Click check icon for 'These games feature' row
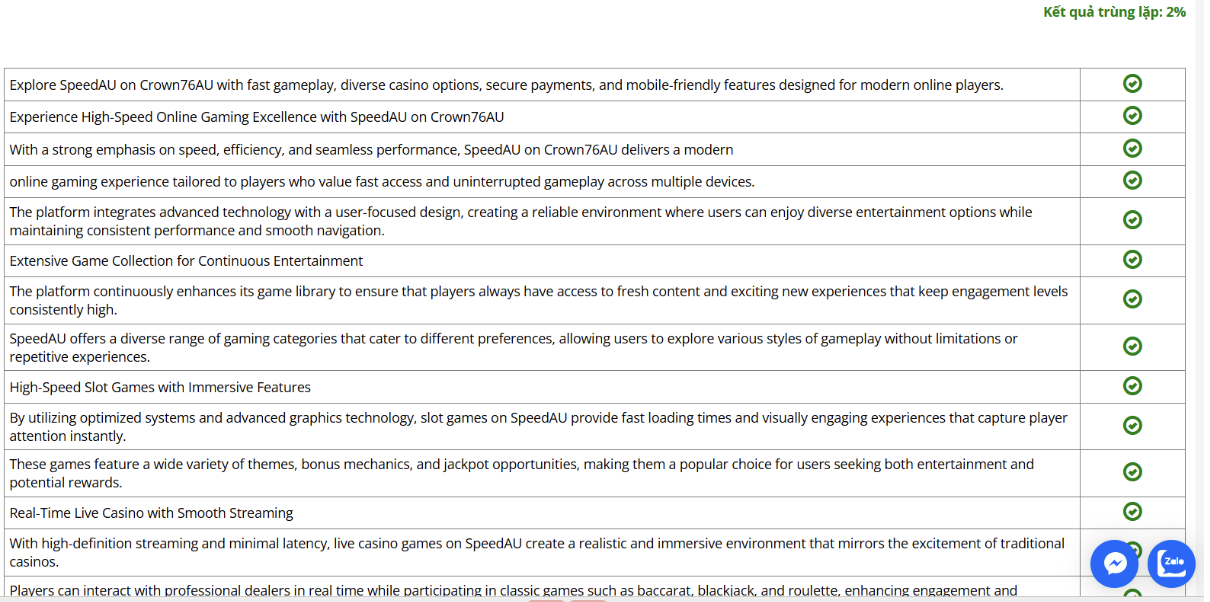Image resolution: width=1210 pixels, height=602 pixels. point(1132,472)
